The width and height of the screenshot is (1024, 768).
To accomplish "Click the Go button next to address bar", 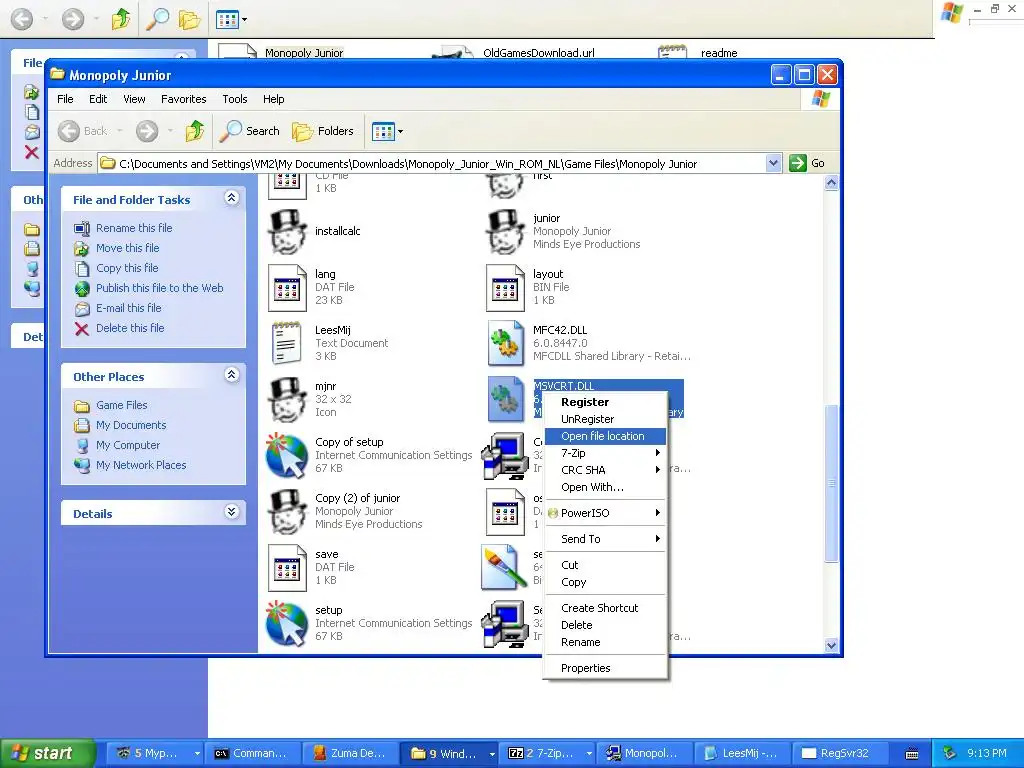I will (x=807, y=163).
